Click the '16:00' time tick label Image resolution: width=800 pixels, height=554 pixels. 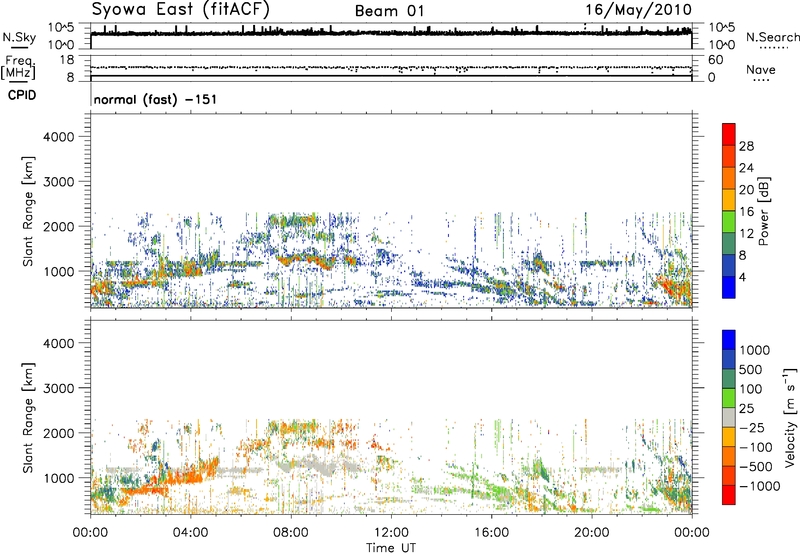[x=491, y=533]
